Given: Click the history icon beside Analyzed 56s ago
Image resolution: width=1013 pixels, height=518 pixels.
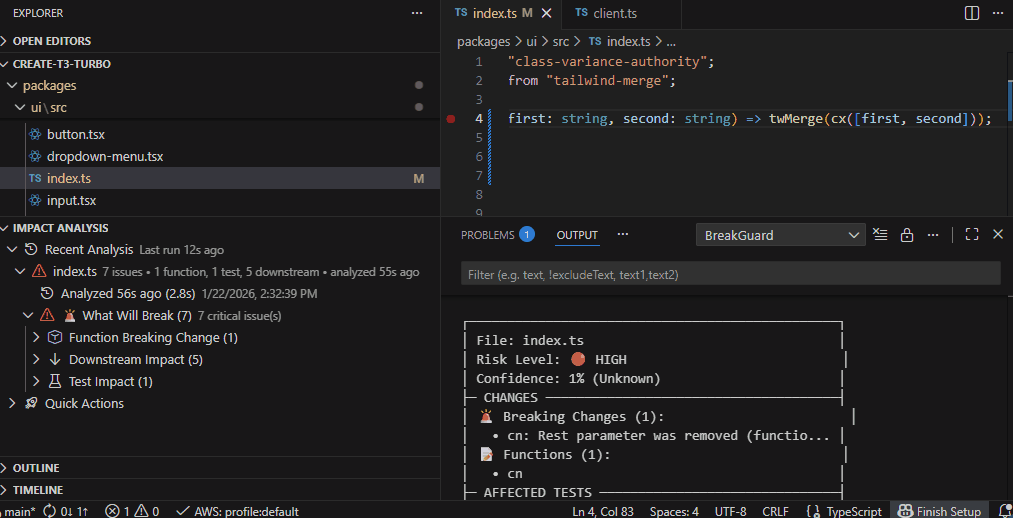Looking at the screenshot, I should (47, 294).
